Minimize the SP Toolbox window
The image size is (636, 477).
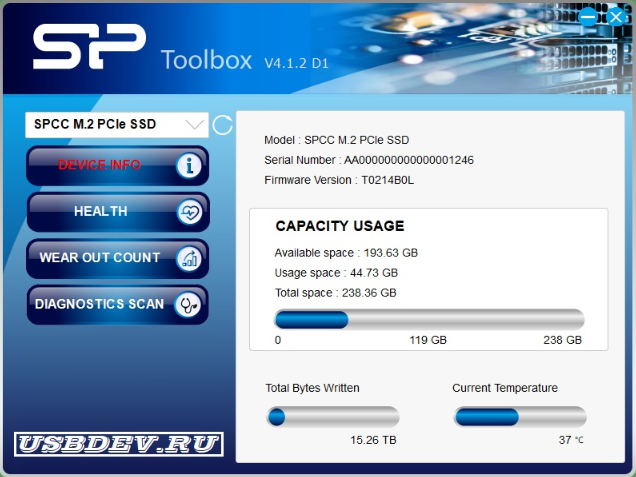click(x=588, y=17)
